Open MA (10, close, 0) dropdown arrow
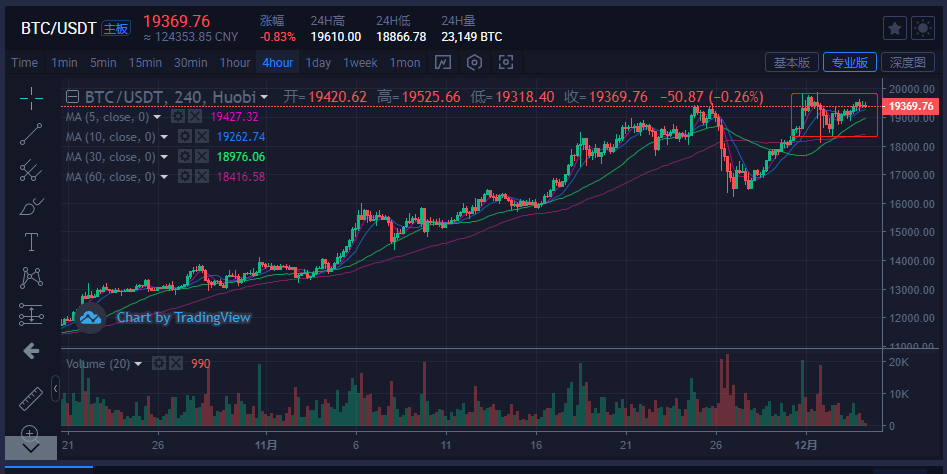Viewport: 947px width, 474px height. click(x=164, y=137)
